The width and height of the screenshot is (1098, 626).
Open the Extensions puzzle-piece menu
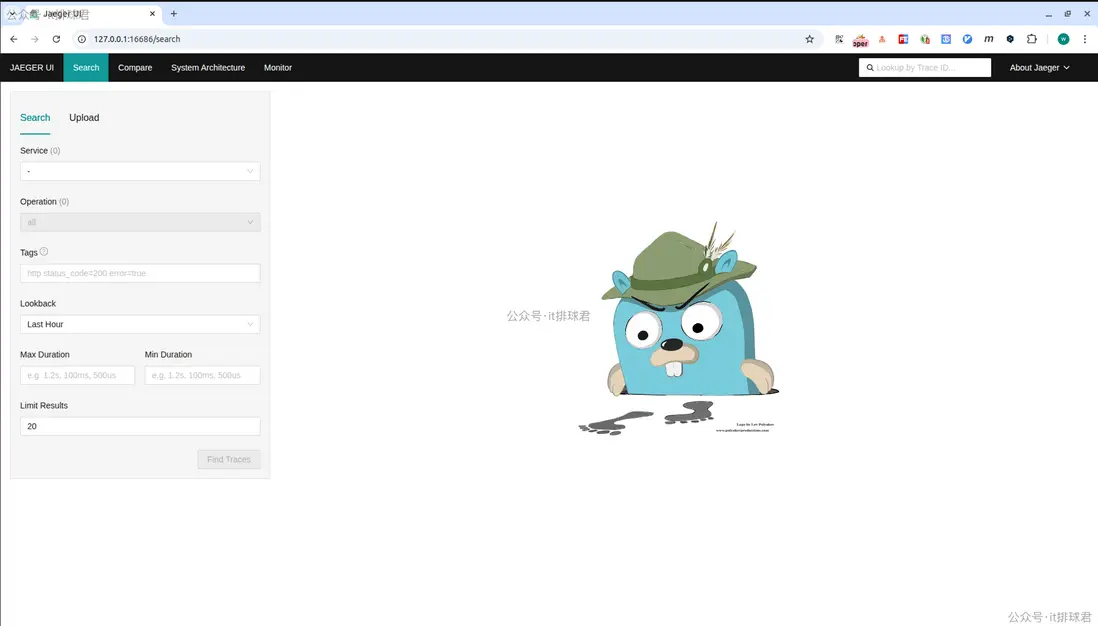pyautogui.click(x=1031, y=39)
